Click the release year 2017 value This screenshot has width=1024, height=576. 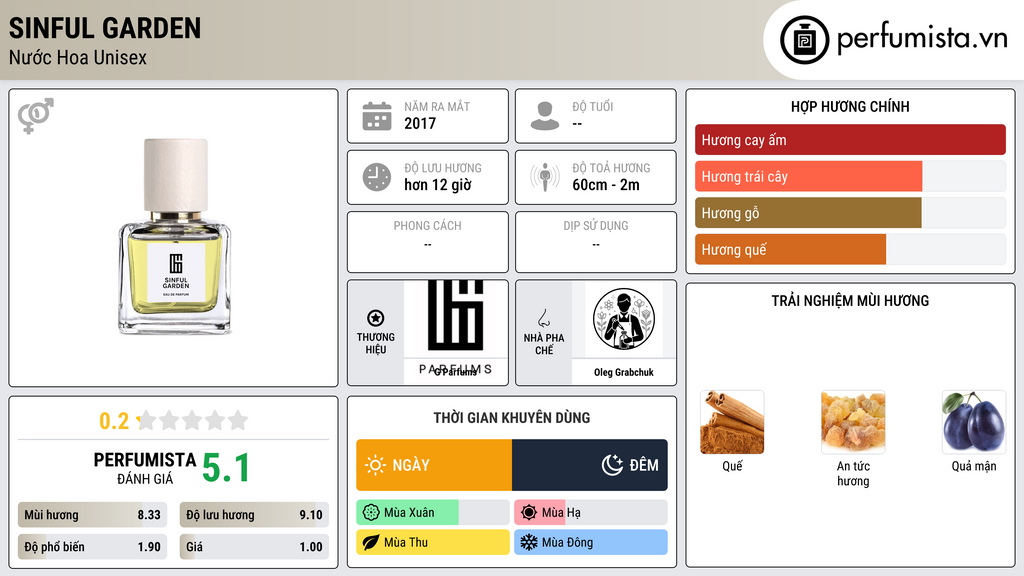click(420, 123)
